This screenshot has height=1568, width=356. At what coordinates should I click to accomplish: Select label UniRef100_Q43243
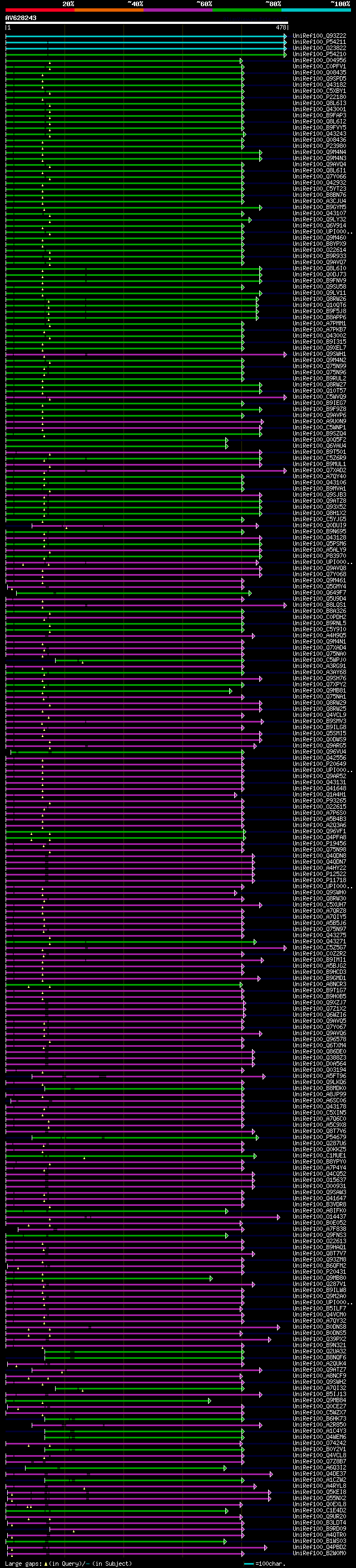[319, 133]
